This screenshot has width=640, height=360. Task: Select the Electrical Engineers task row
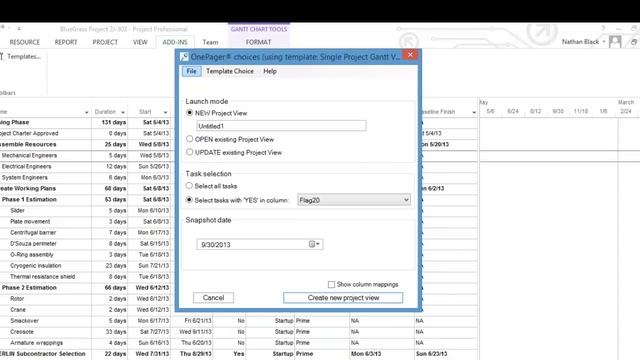(26, 167)
